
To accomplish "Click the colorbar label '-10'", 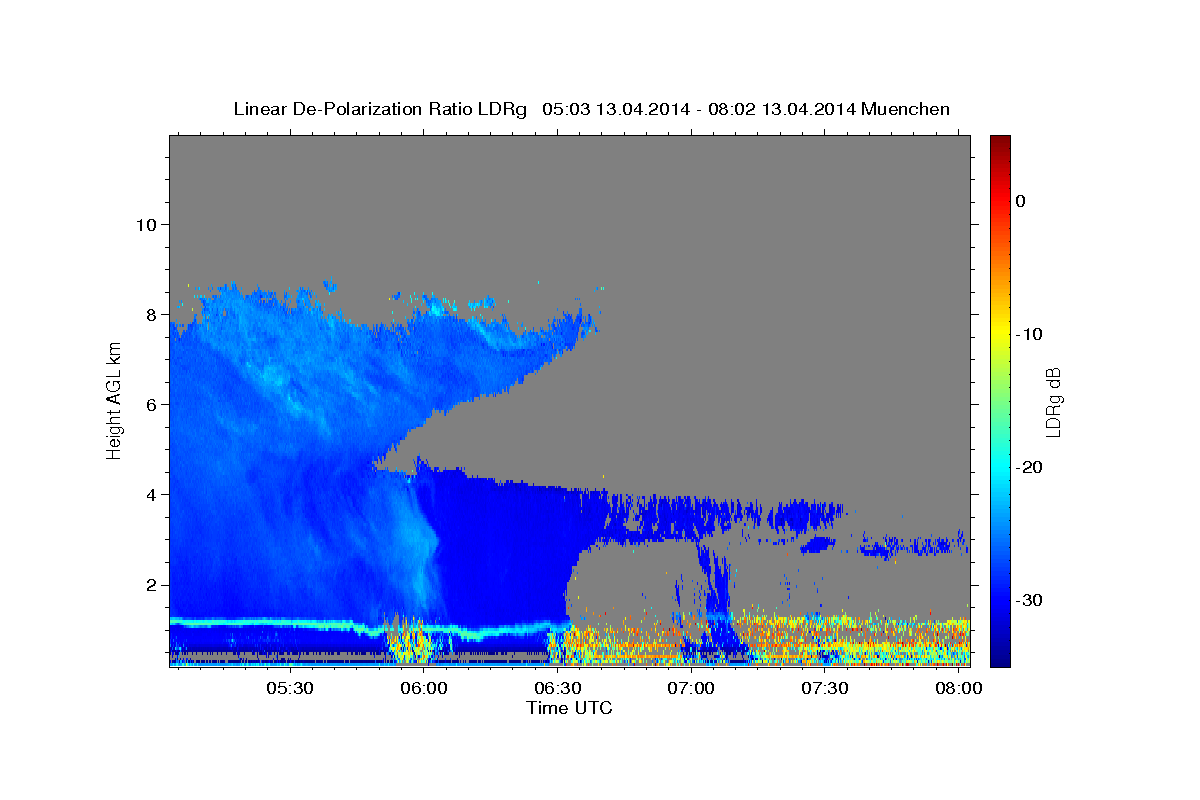I will 1030,334.
